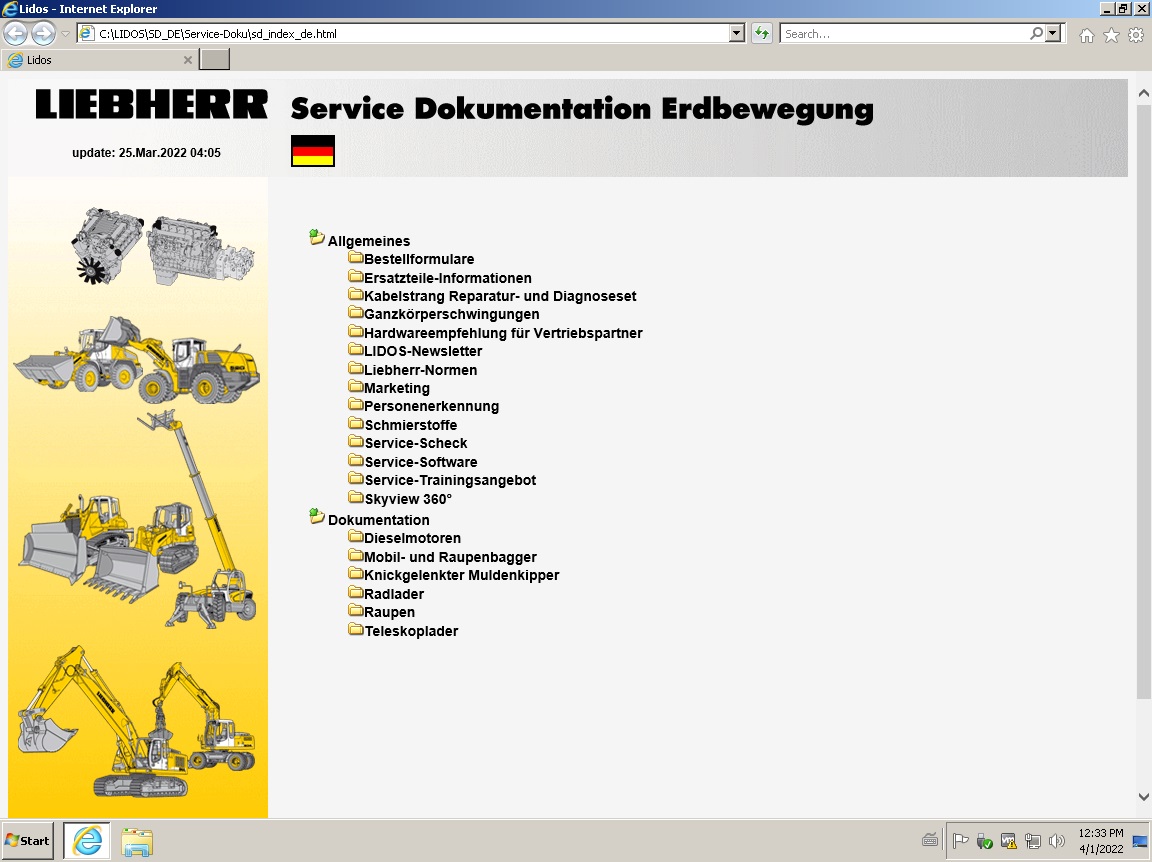
Task: Click the Refresh page icon
Action: [762, 34]
